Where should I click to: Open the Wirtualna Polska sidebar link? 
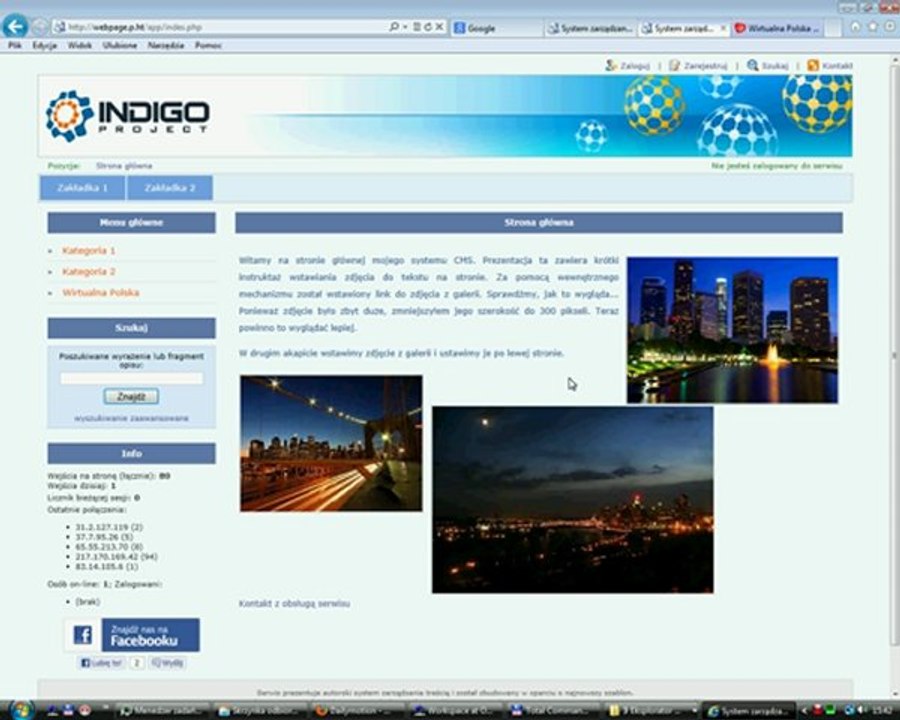click(101, 293)
